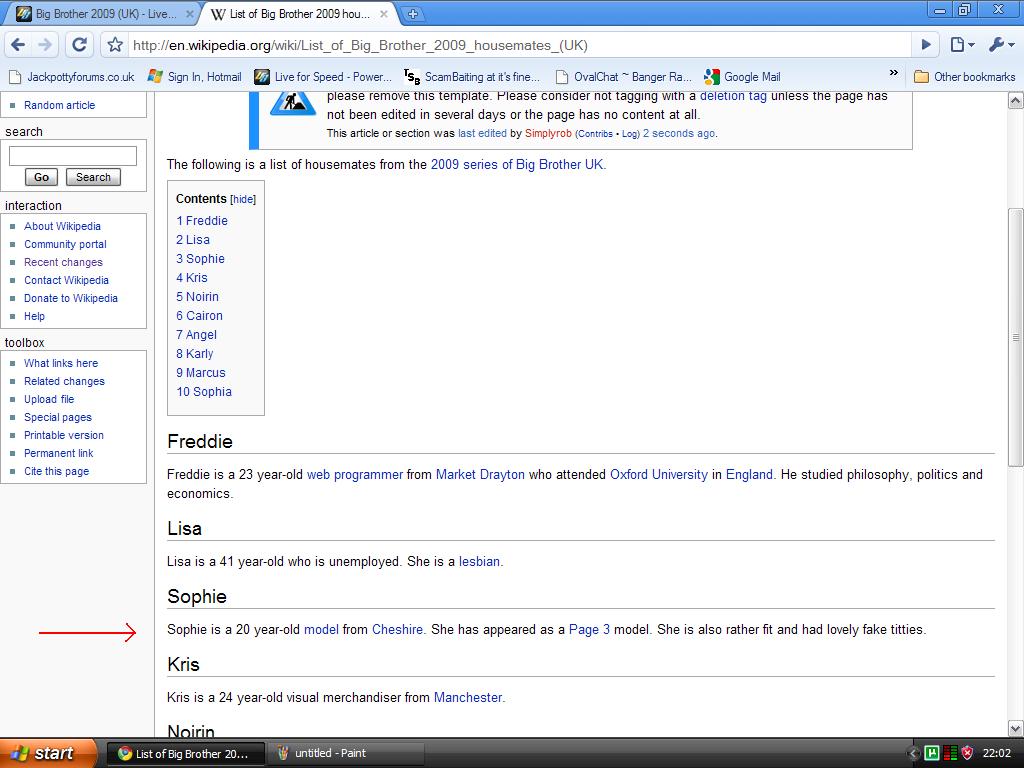Open the Special pages link
Image resolution: width=1024 pixels, height=768 pixels.
tap(57, 417)
